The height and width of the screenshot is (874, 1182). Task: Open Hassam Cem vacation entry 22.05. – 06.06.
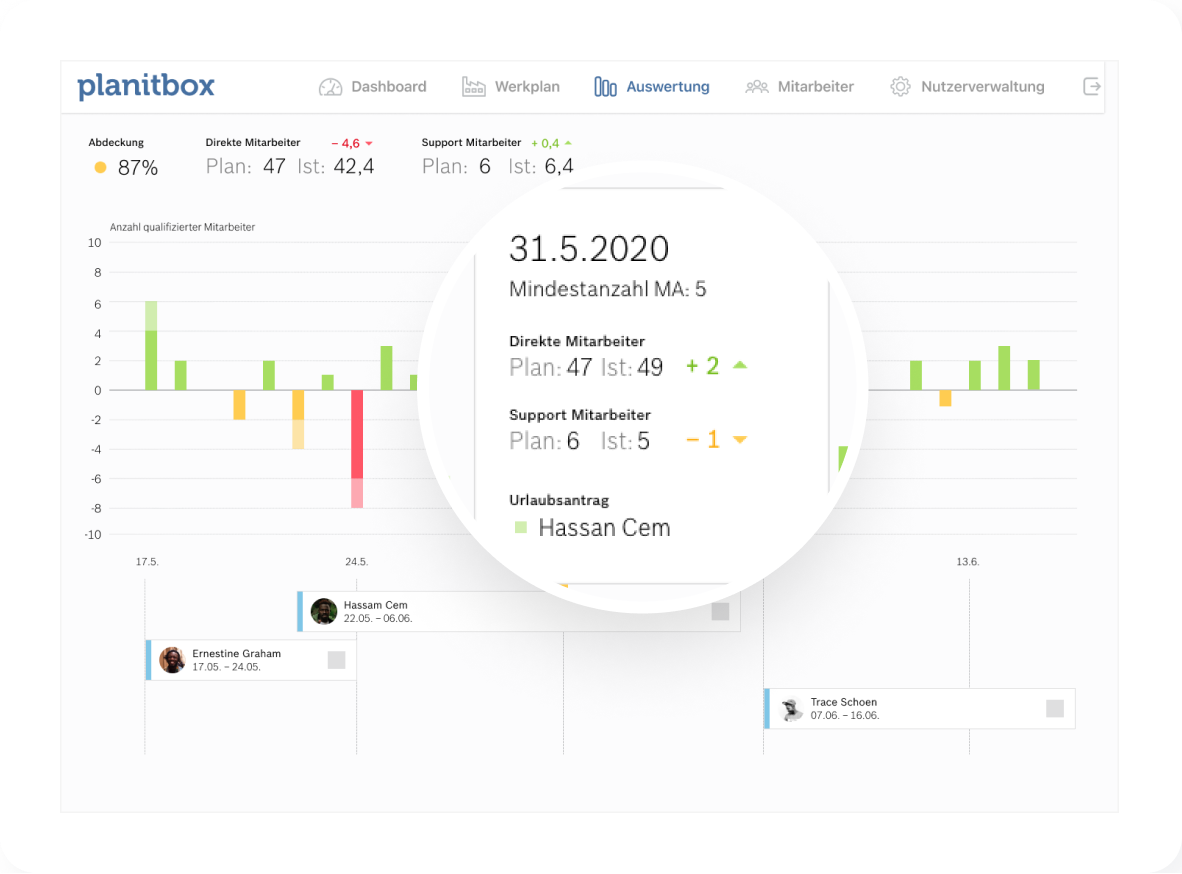(x=519, y=612)
